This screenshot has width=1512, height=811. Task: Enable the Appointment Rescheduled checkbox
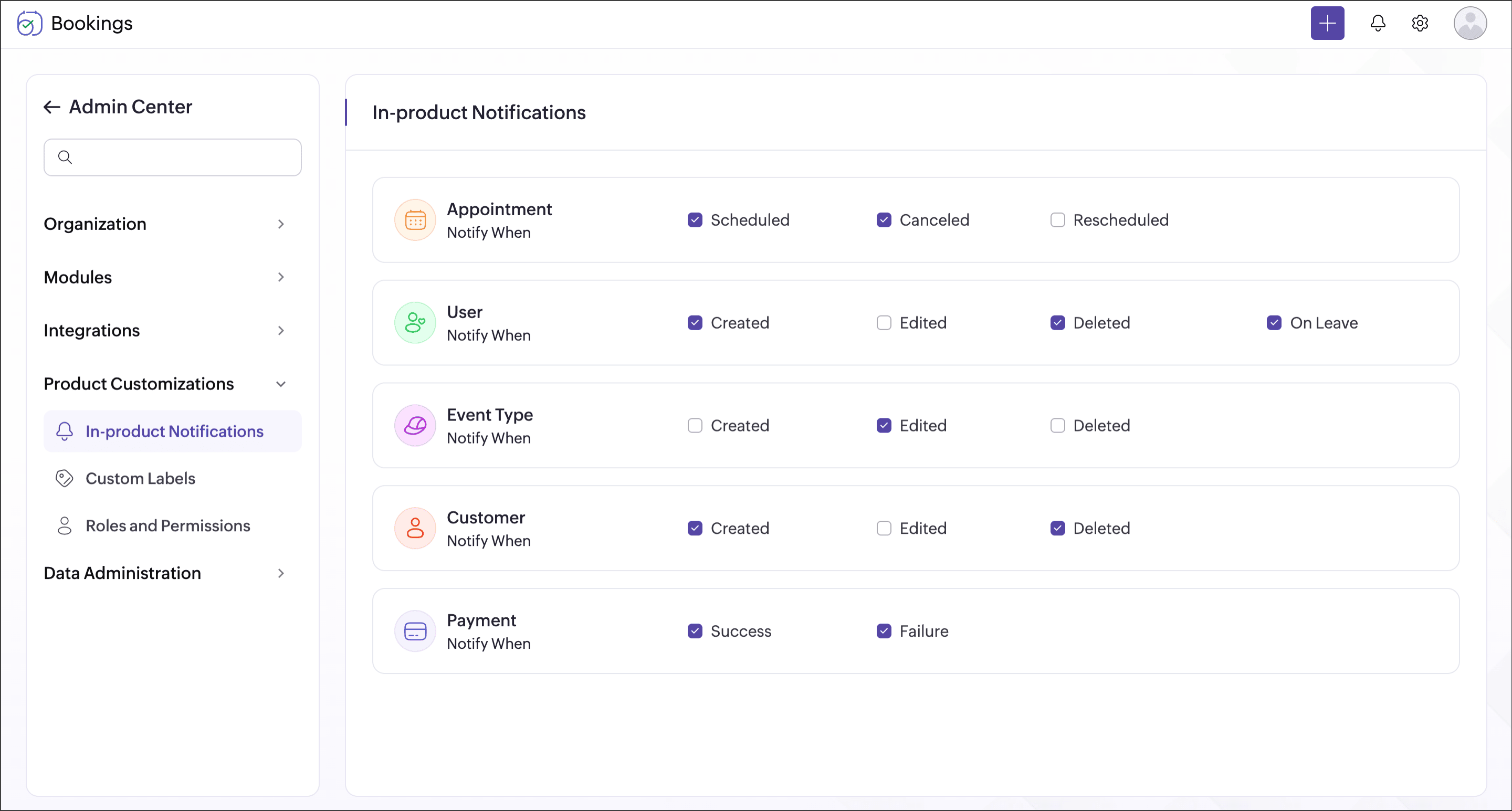pyautogui.click(x=1057, y=220)
